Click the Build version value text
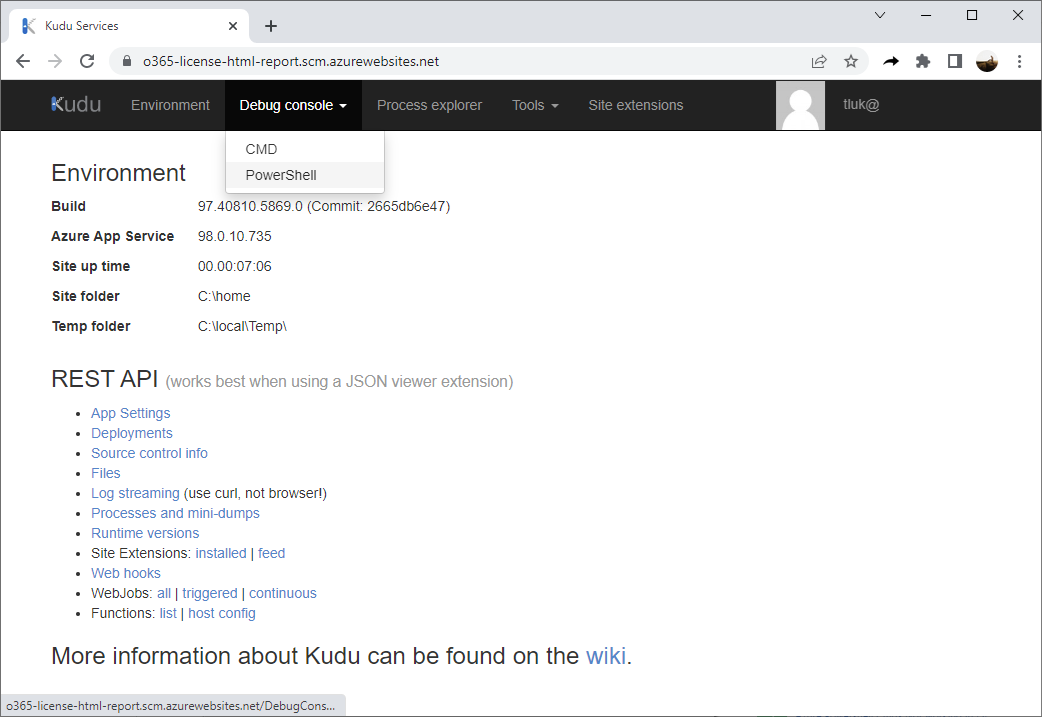 [324, 206]
